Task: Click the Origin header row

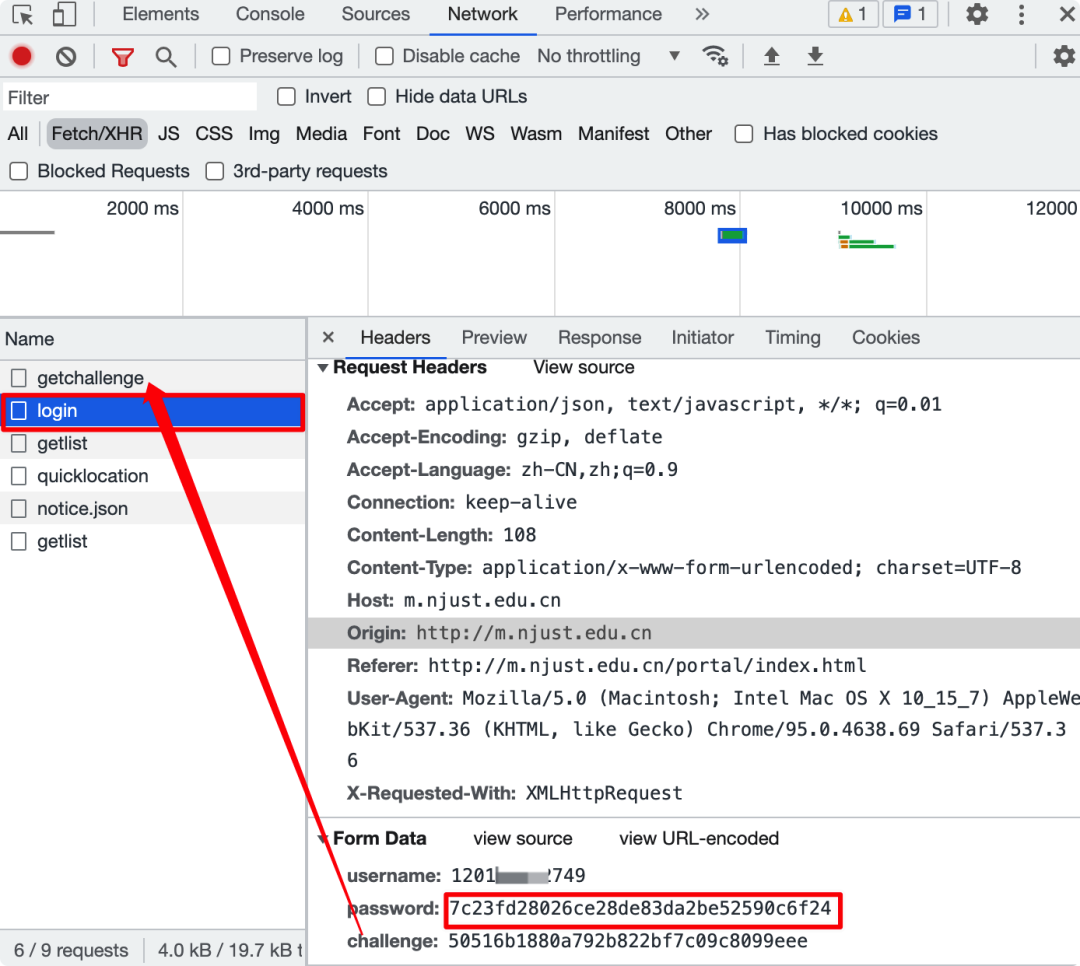Action: 694,633
